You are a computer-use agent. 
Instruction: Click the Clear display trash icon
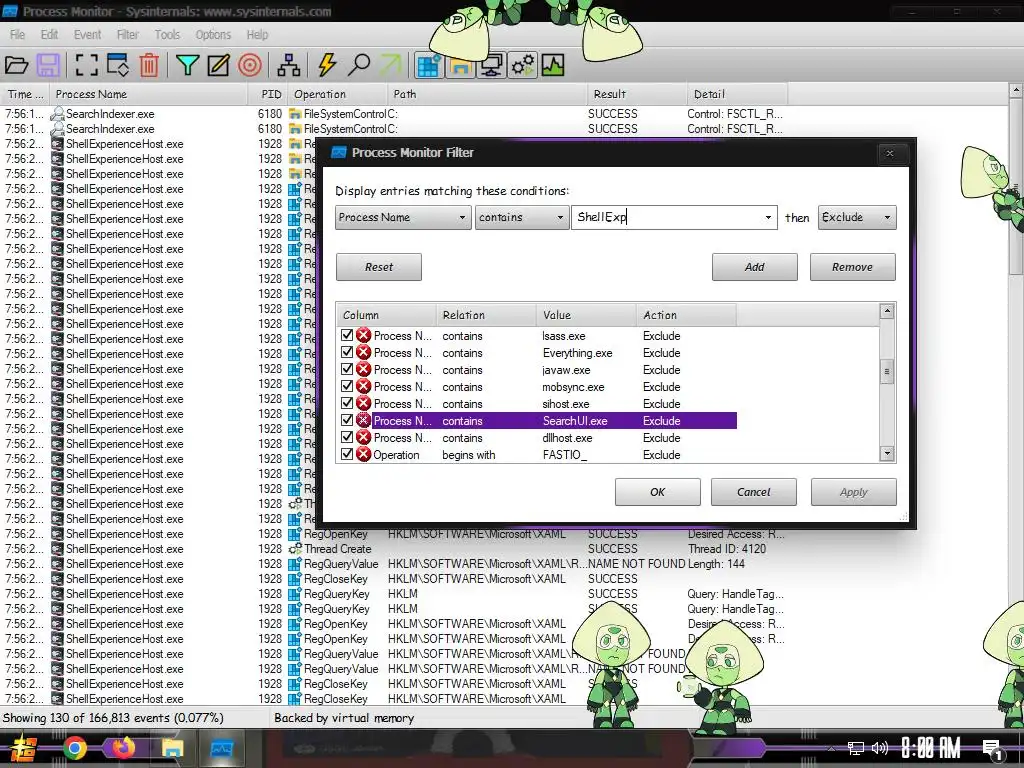click(x=149, y=65)
